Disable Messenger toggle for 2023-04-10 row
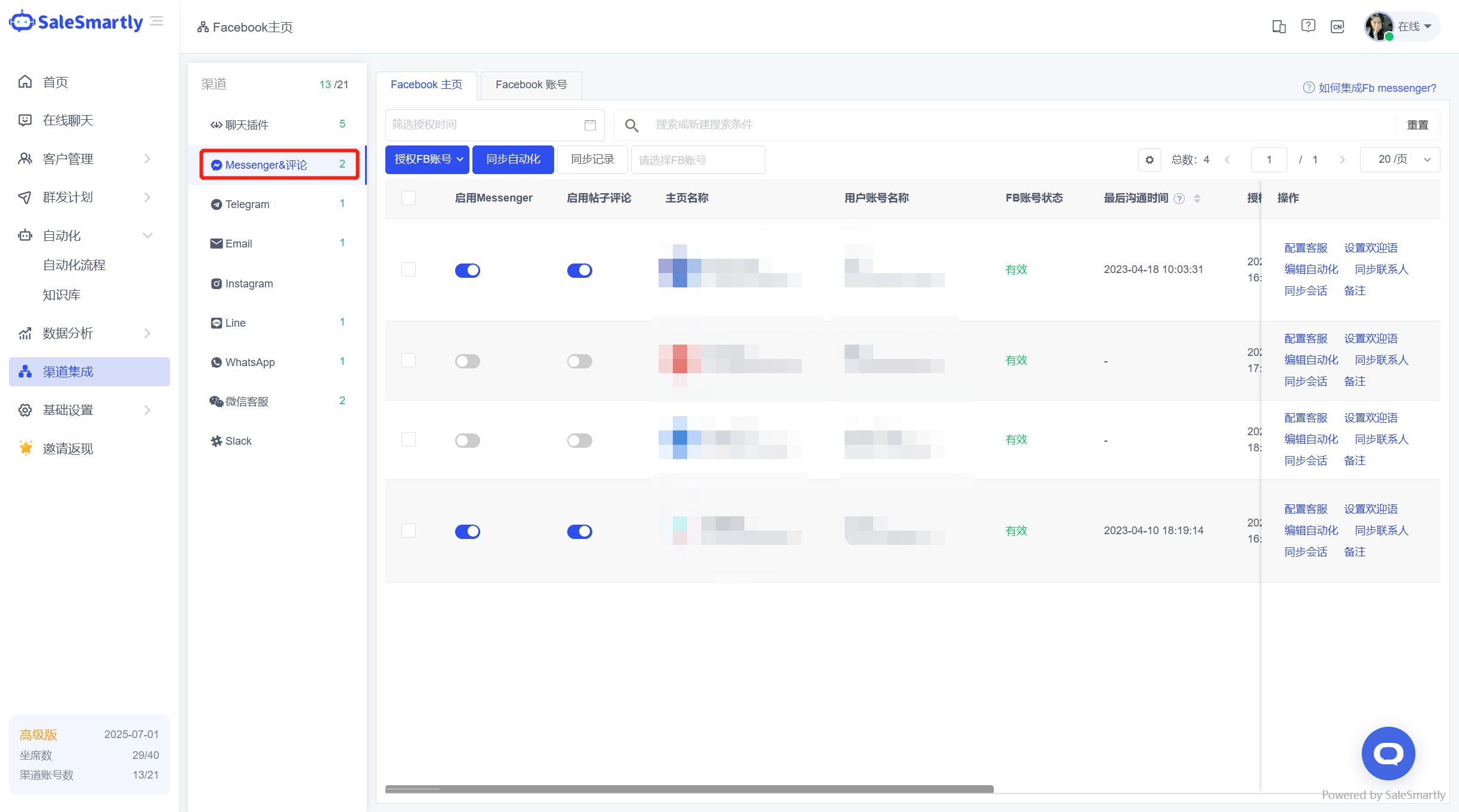1459x812 pixels. click(468, 532)
